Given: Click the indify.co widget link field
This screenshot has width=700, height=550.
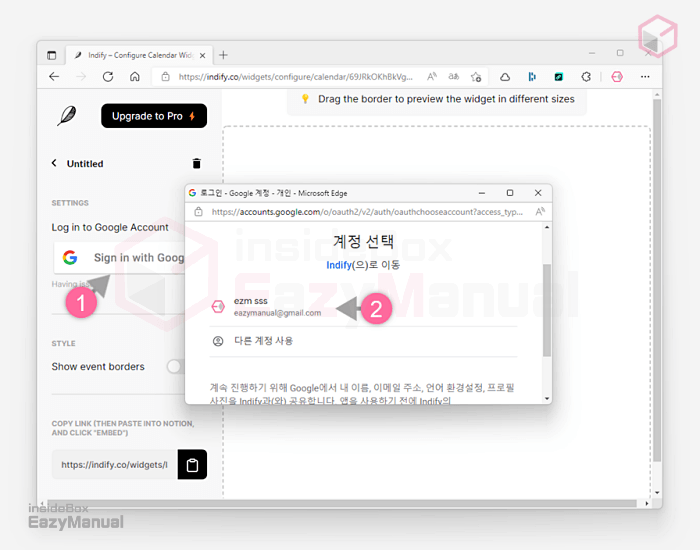Looking at the screenshot, I should click(115, 465).
